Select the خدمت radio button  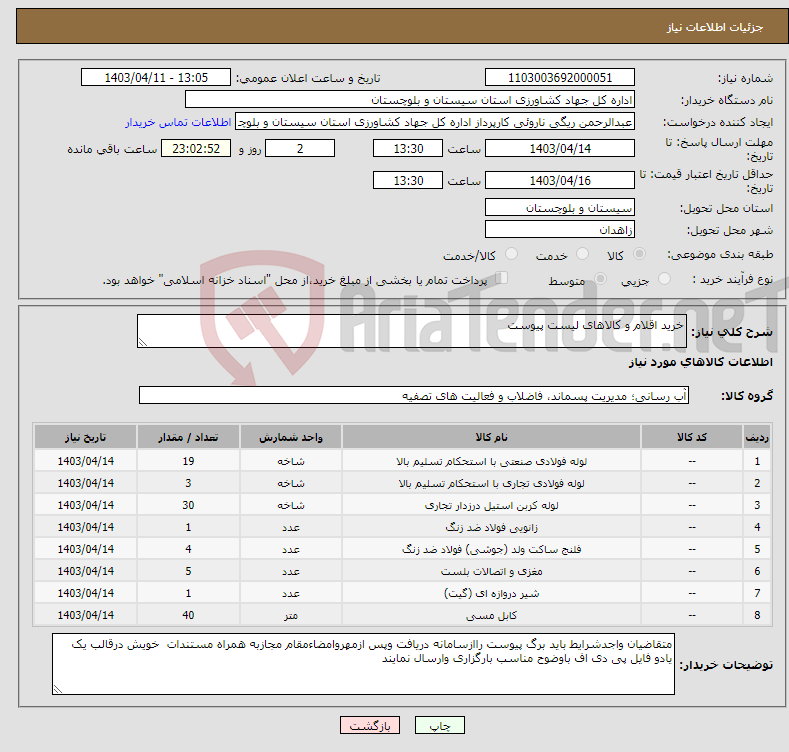point(583,254)
